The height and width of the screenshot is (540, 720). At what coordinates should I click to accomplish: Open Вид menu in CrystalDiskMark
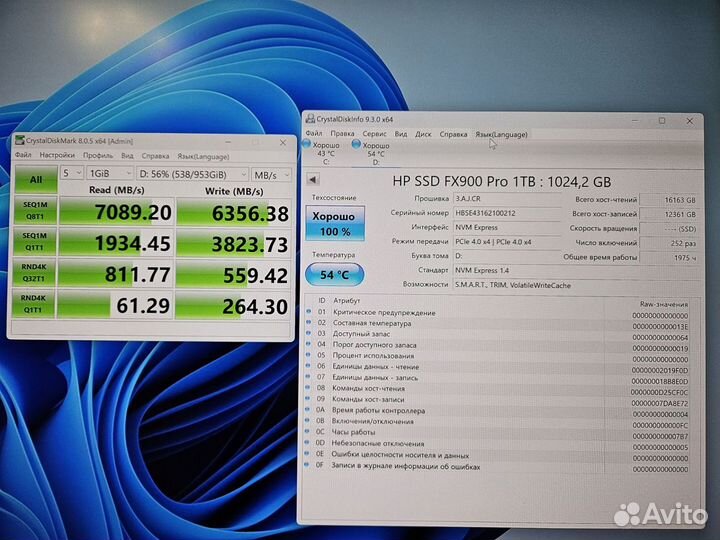point(127,156)
